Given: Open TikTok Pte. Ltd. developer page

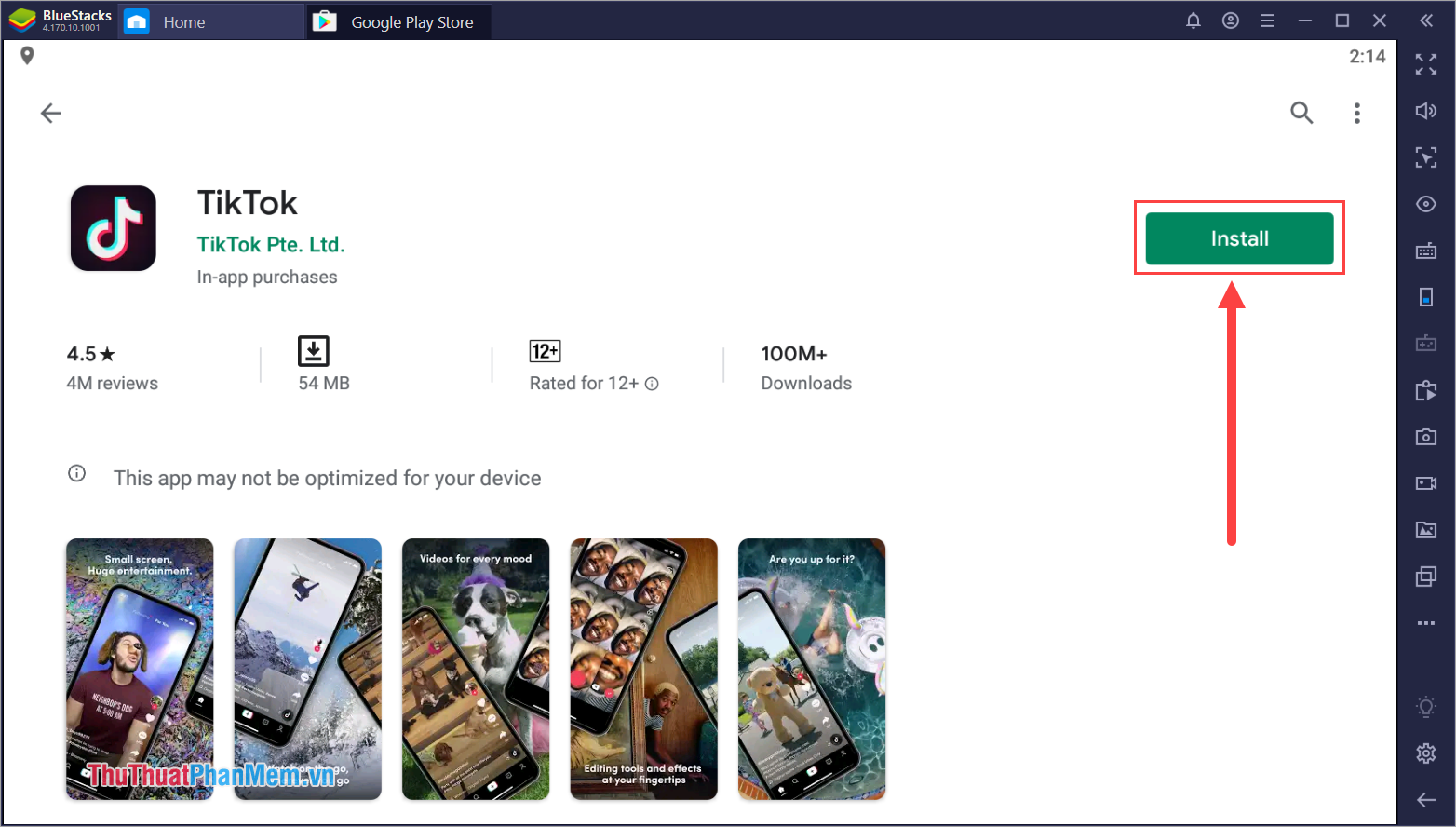Looking at the screenshot, I should coord(271,244).
